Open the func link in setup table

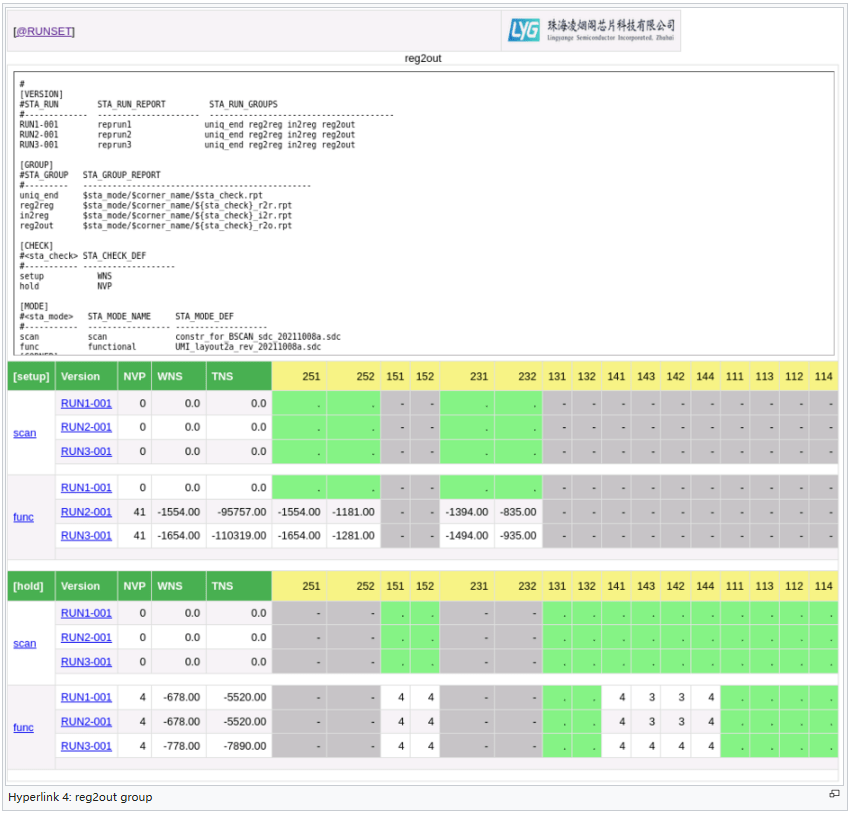click(x=23, y=517)
